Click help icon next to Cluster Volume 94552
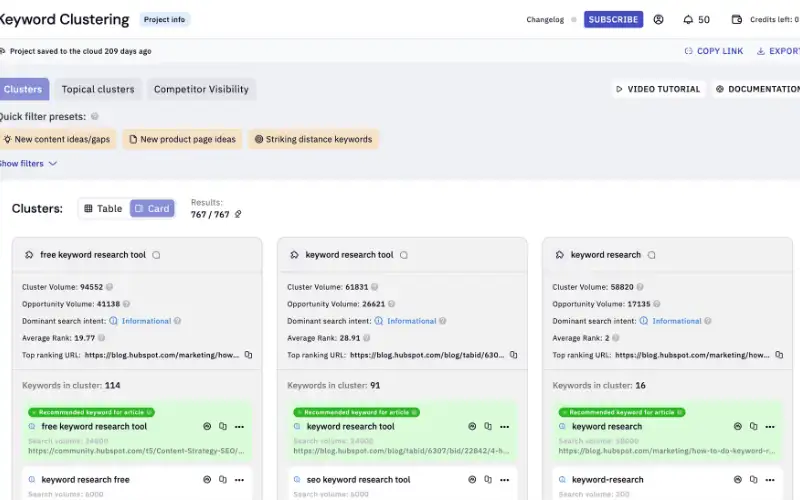This screenshot has width=800, height=500. pyautogui.click(x=109, y=287)
